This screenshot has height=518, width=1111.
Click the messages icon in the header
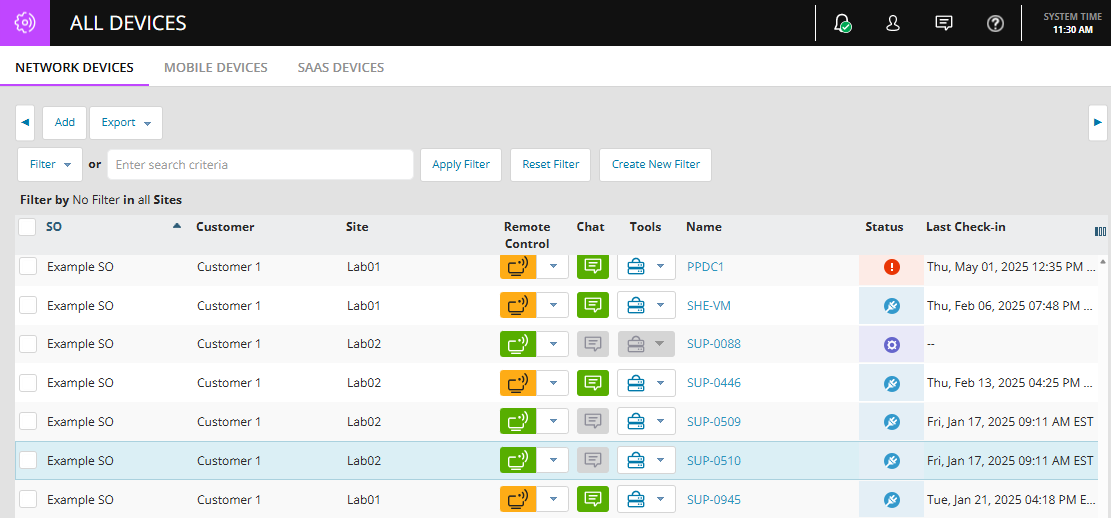(943, 23)
